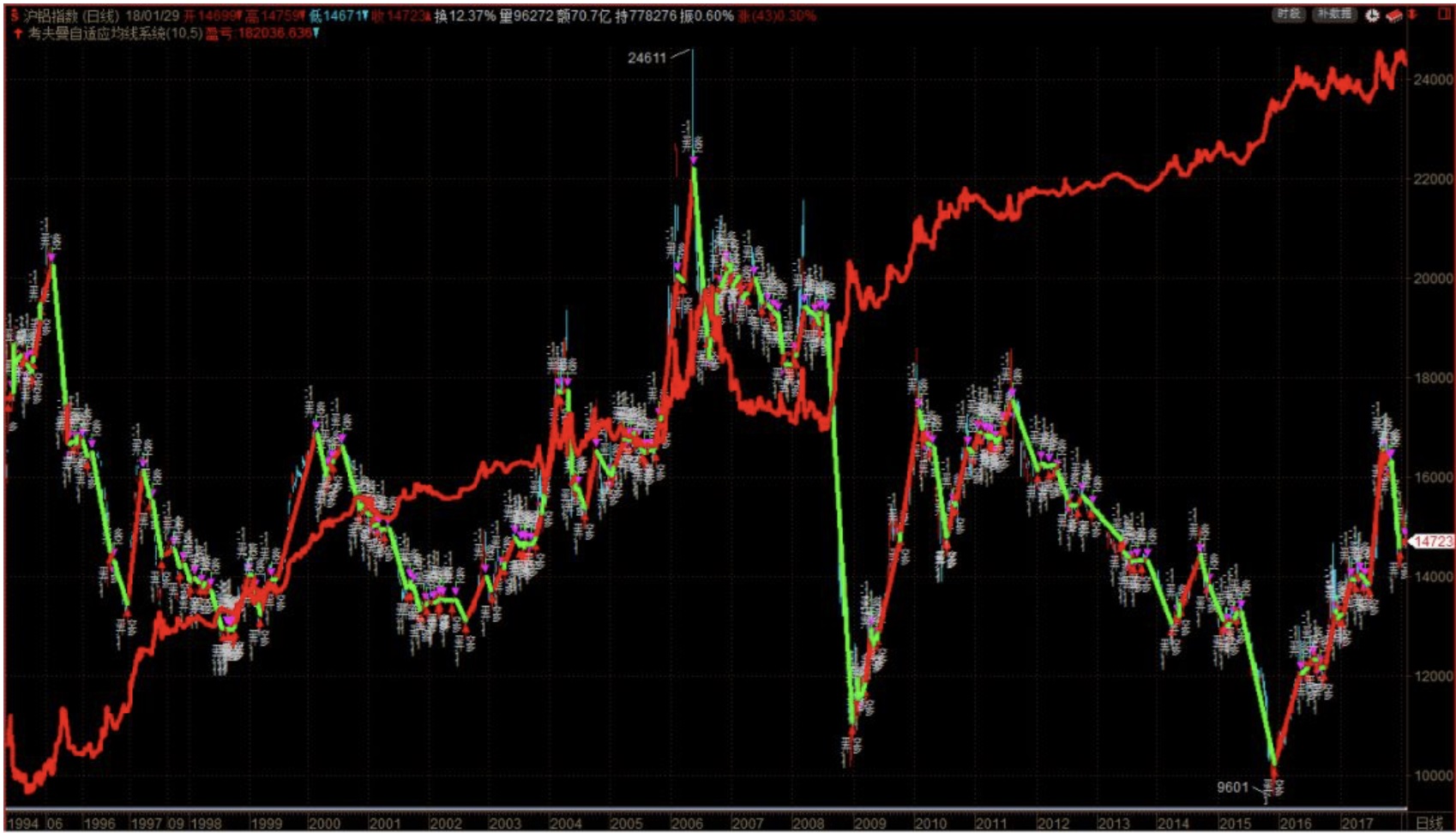
Task: Click the 2009 year on the time axis
Action: coord(869,824)
